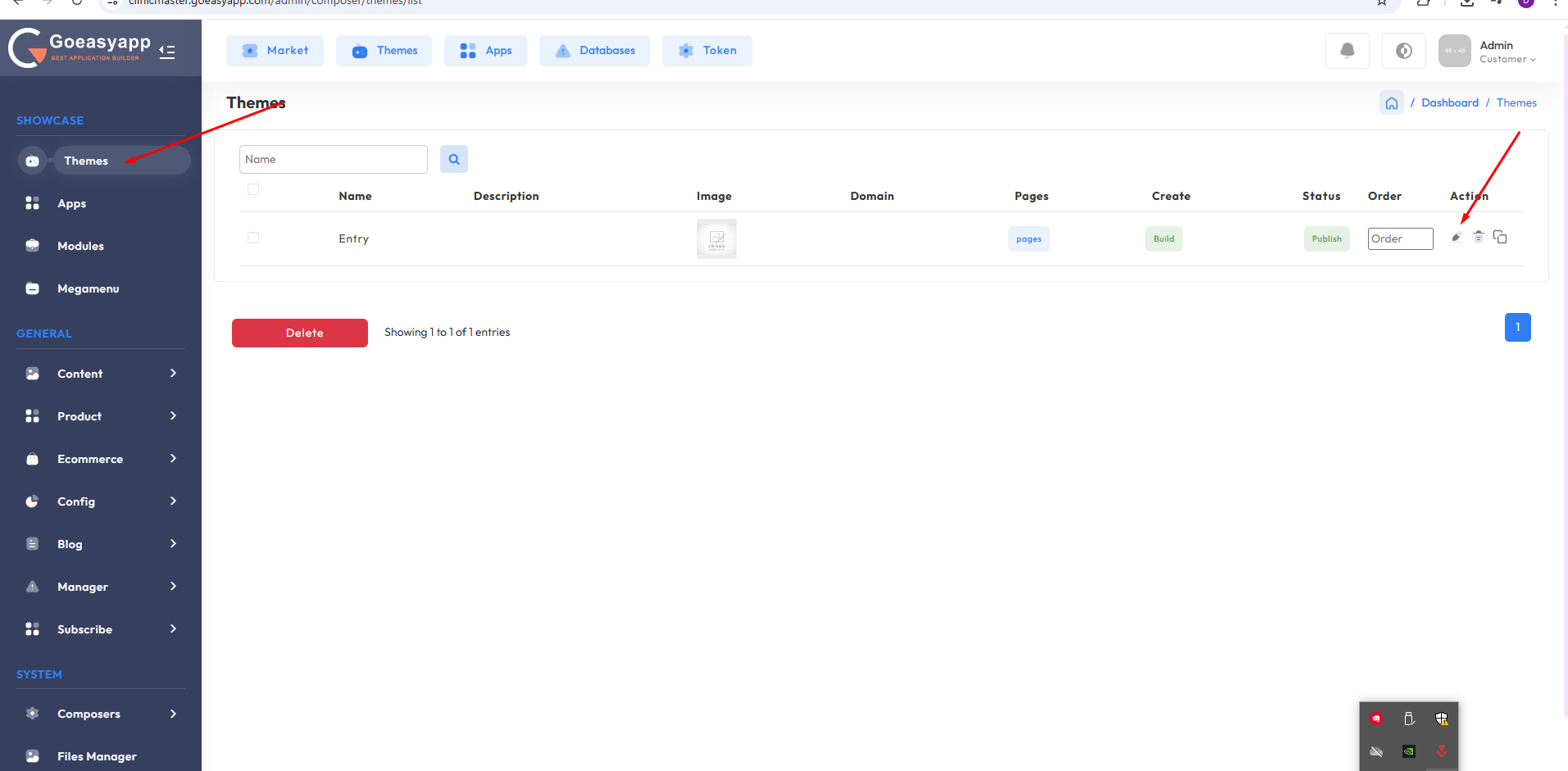Click the home icon in the breadcrumb
The image size is (1568, 771).
[x=1391, y=103]
